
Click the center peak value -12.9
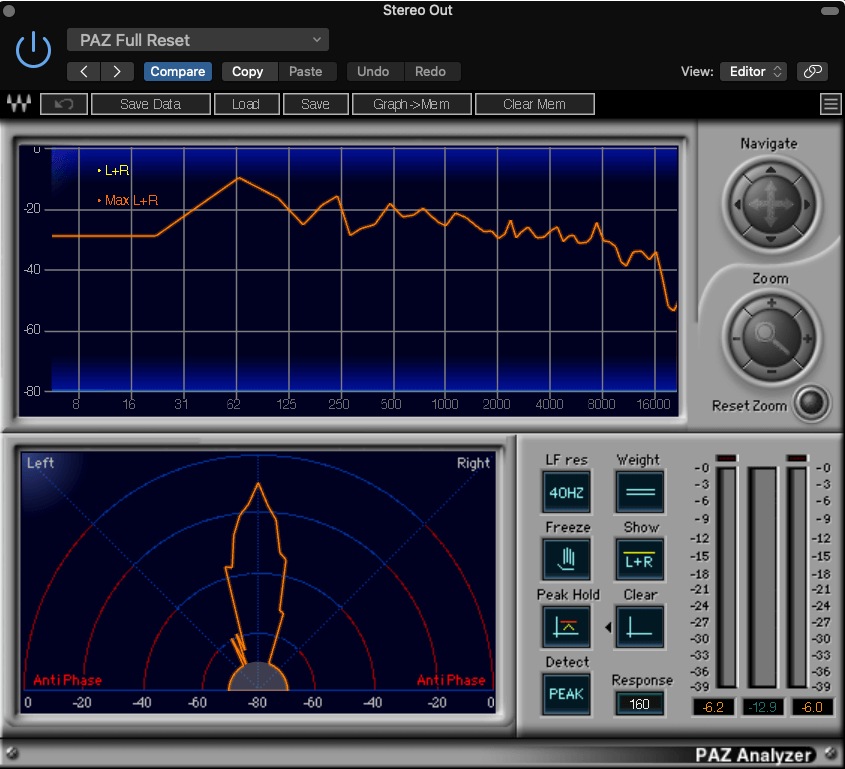(x=763, y=707)
